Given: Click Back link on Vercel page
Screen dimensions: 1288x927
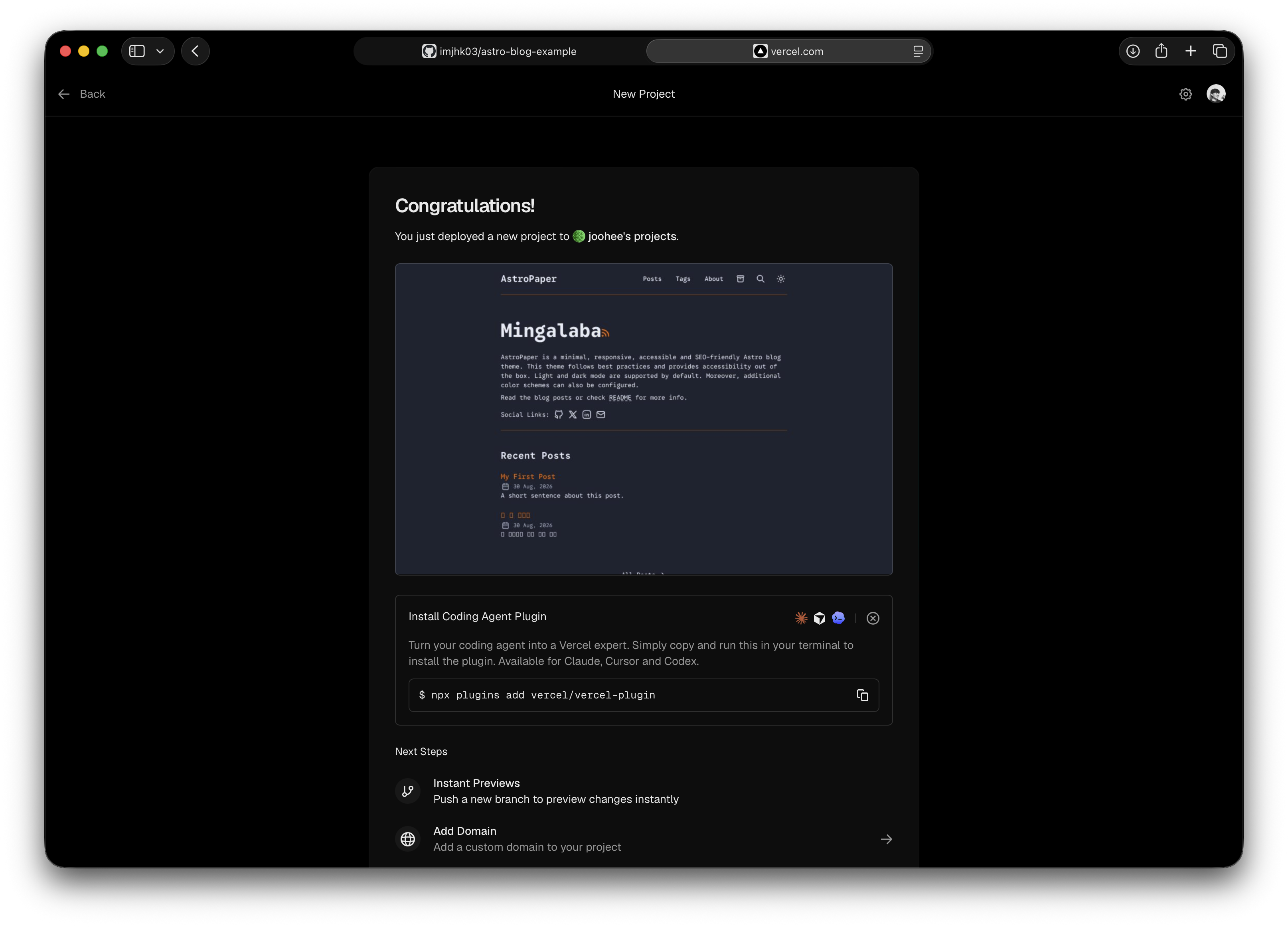Looking at the screenshot, I should tap(82, 94).
